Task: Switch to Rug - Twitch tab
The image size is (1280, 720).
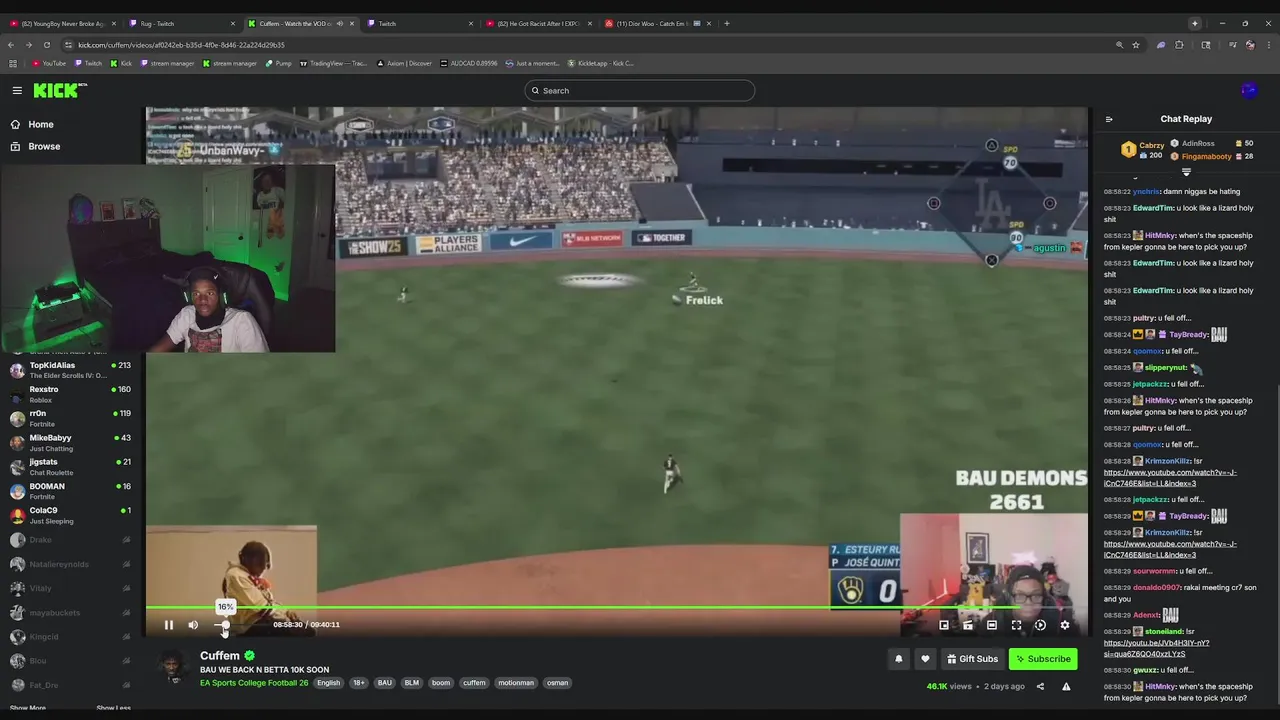Action: tap(181, 23)
